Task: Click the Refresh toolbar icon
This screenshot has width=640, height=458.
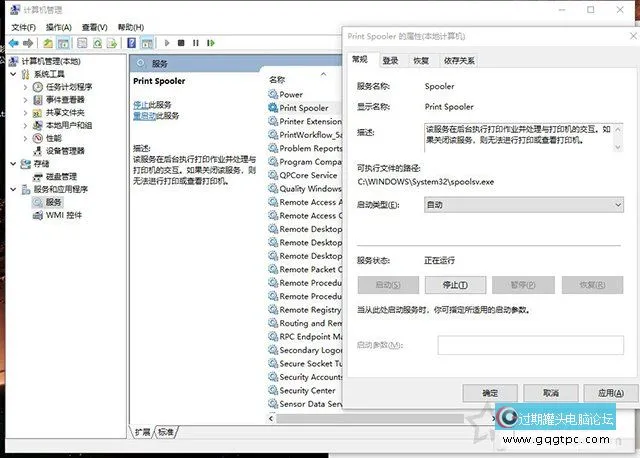Action: point(98,43)
